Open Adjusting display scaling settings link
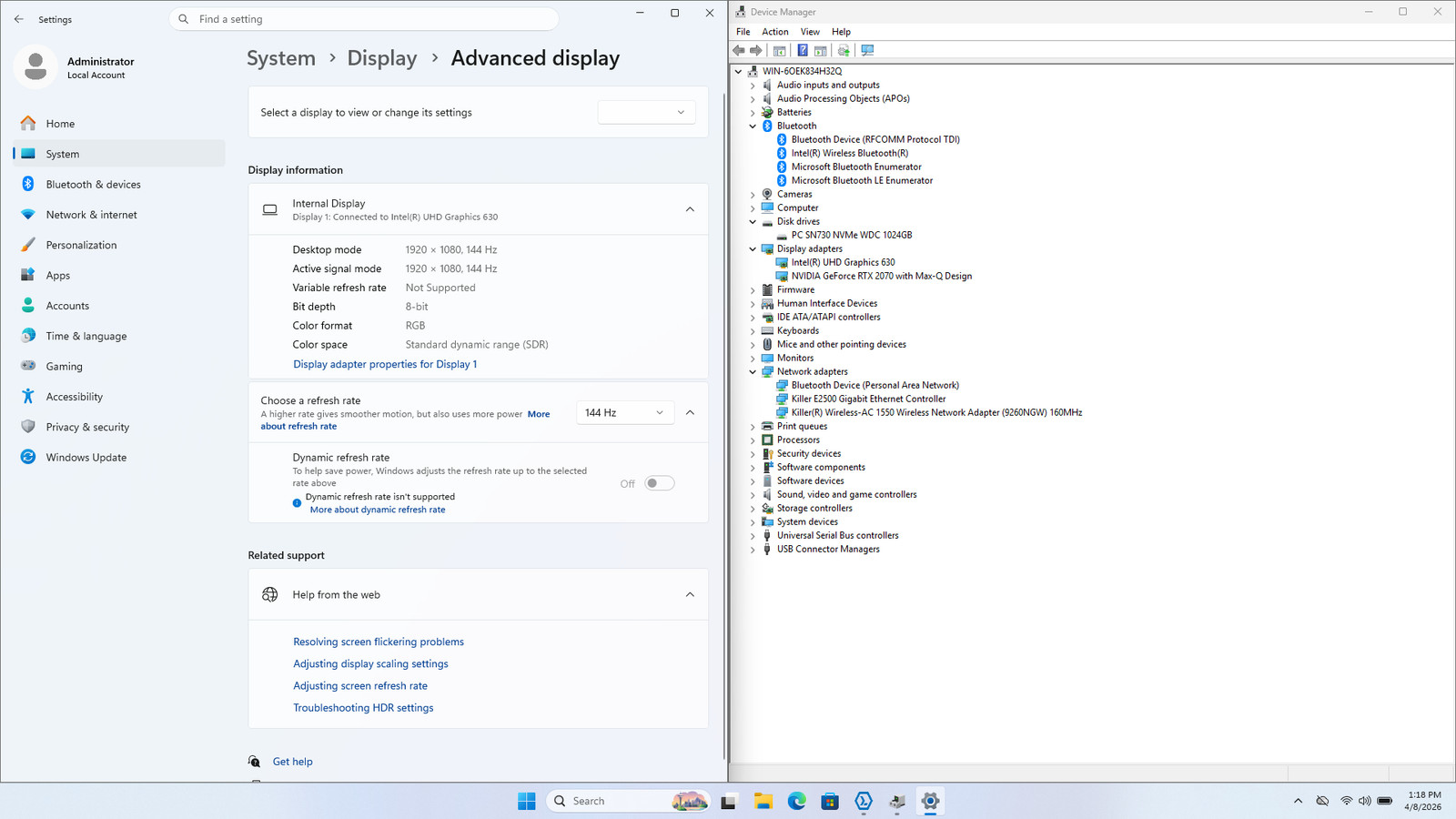1456x819 pixels. pos(370,663)
